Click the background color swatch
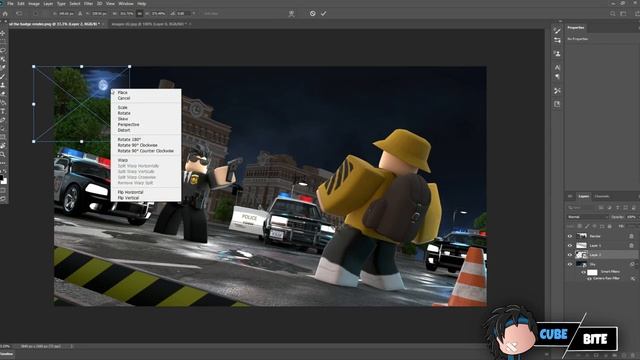640x360 pixels. pos(4,181)
